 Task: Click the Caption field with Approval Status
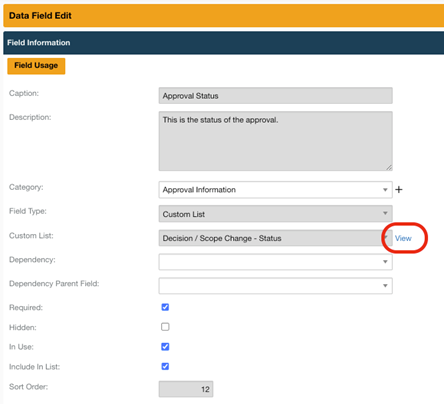pyautogui.click(x=275, y=96)
